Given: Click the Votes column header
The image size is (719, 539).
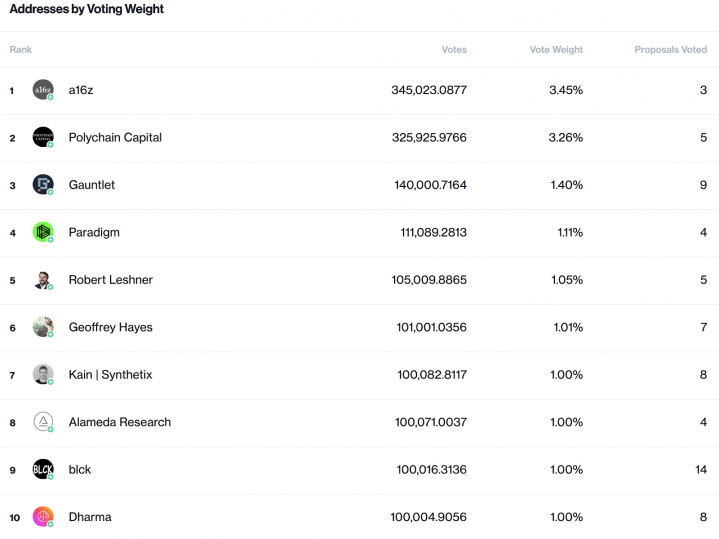Looking at the screenshot, I should (454, 50).
